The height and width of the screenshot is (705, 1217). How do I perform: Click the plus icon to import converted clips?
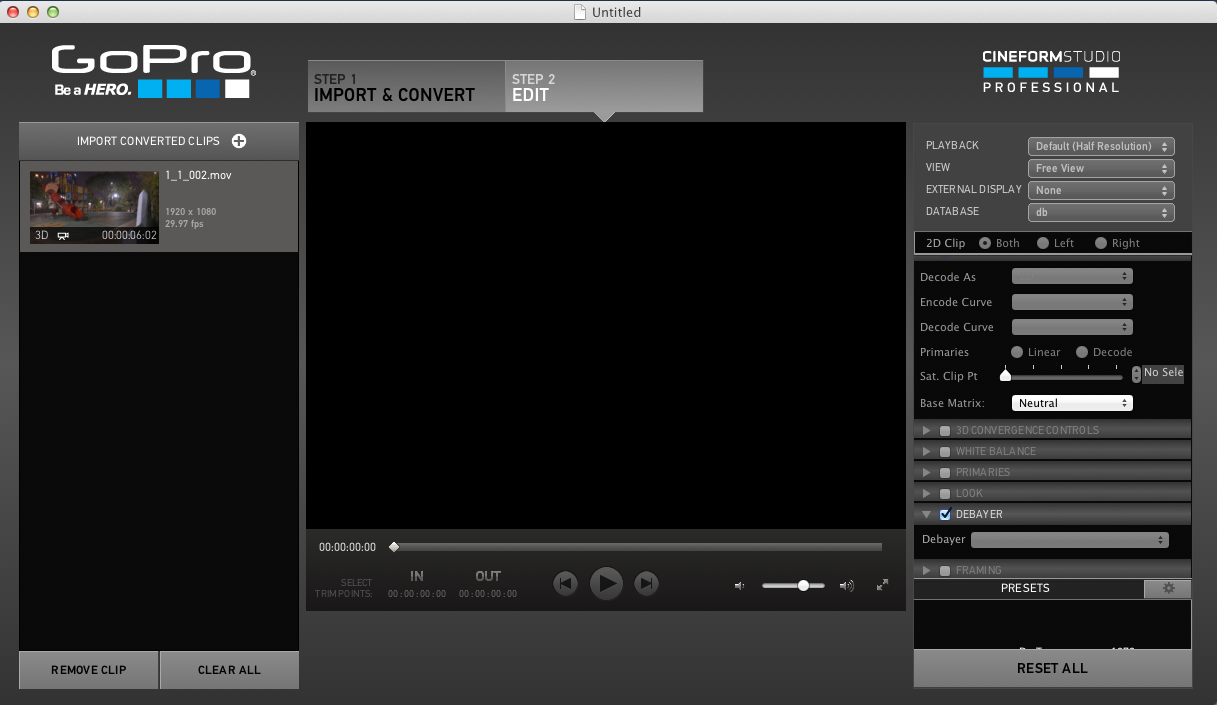tap(239, 141)
